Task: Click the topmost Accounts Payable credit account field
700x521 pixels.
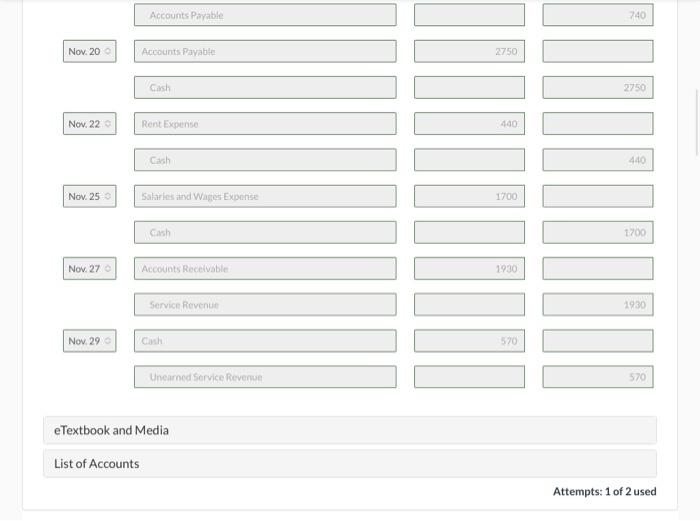Action: point(265,15)
